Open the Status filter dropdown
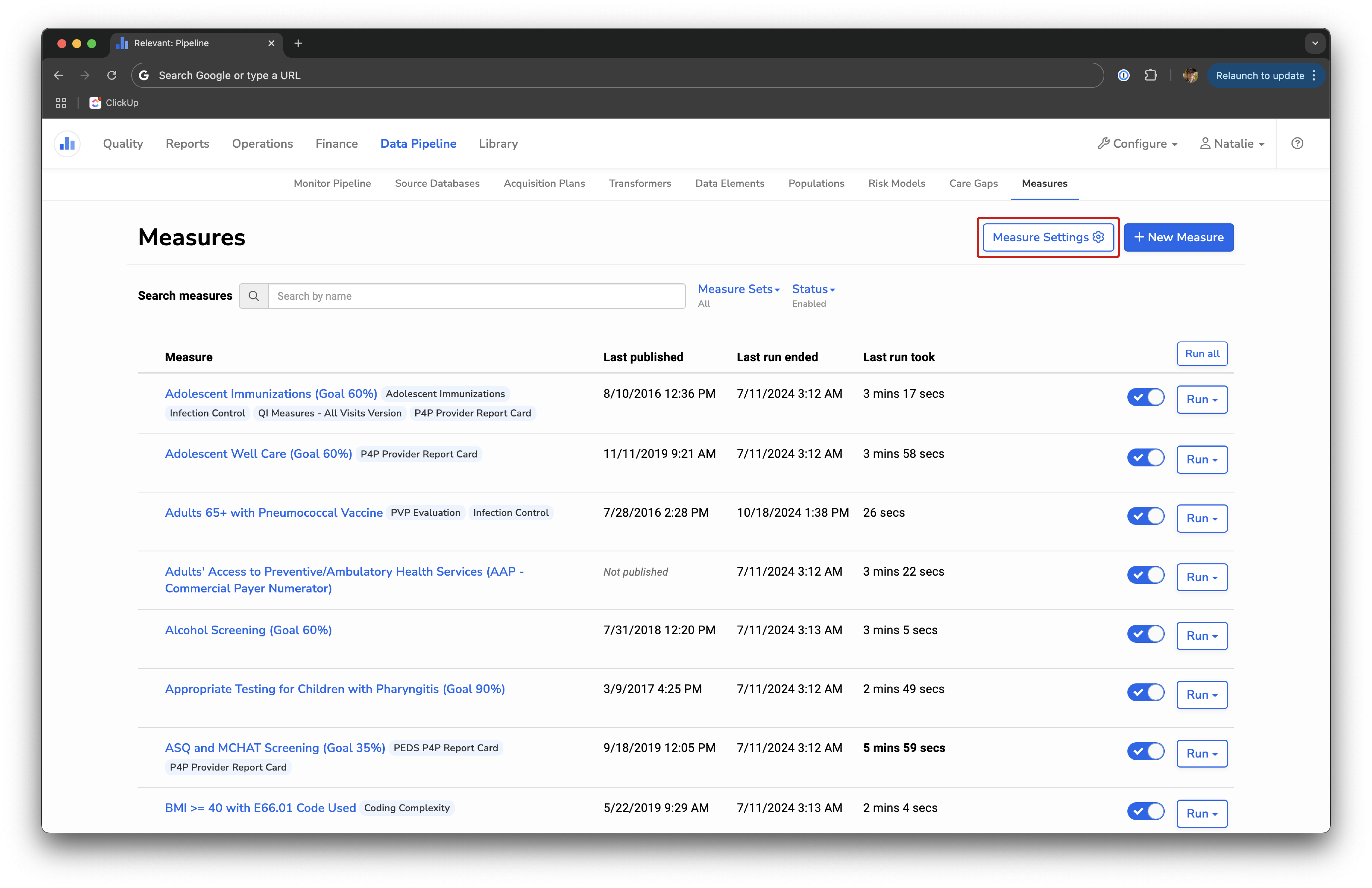Screen dimensions: 1372x888 (813, 289)
